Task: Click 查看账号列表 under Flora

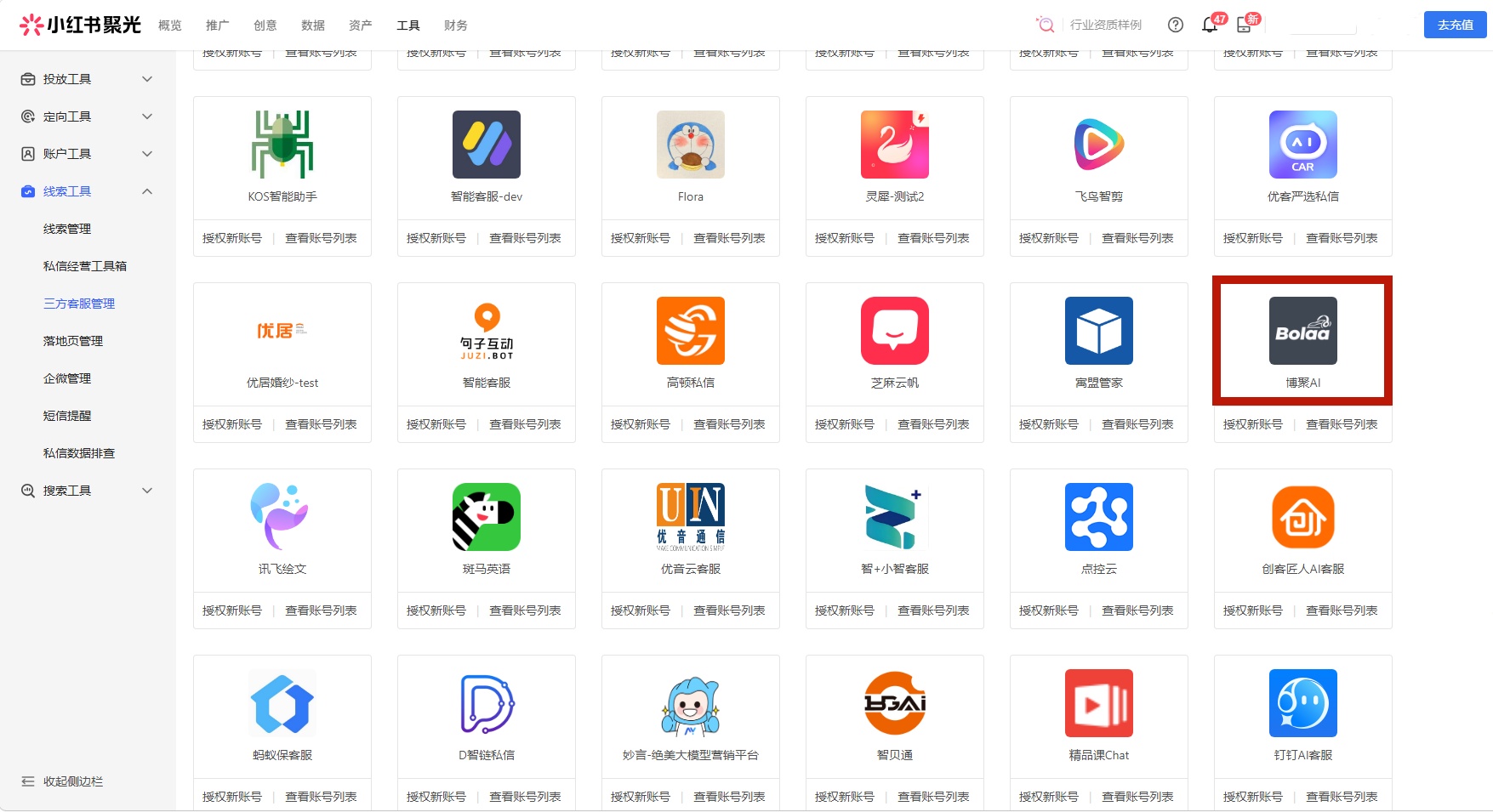Action: 729,238
